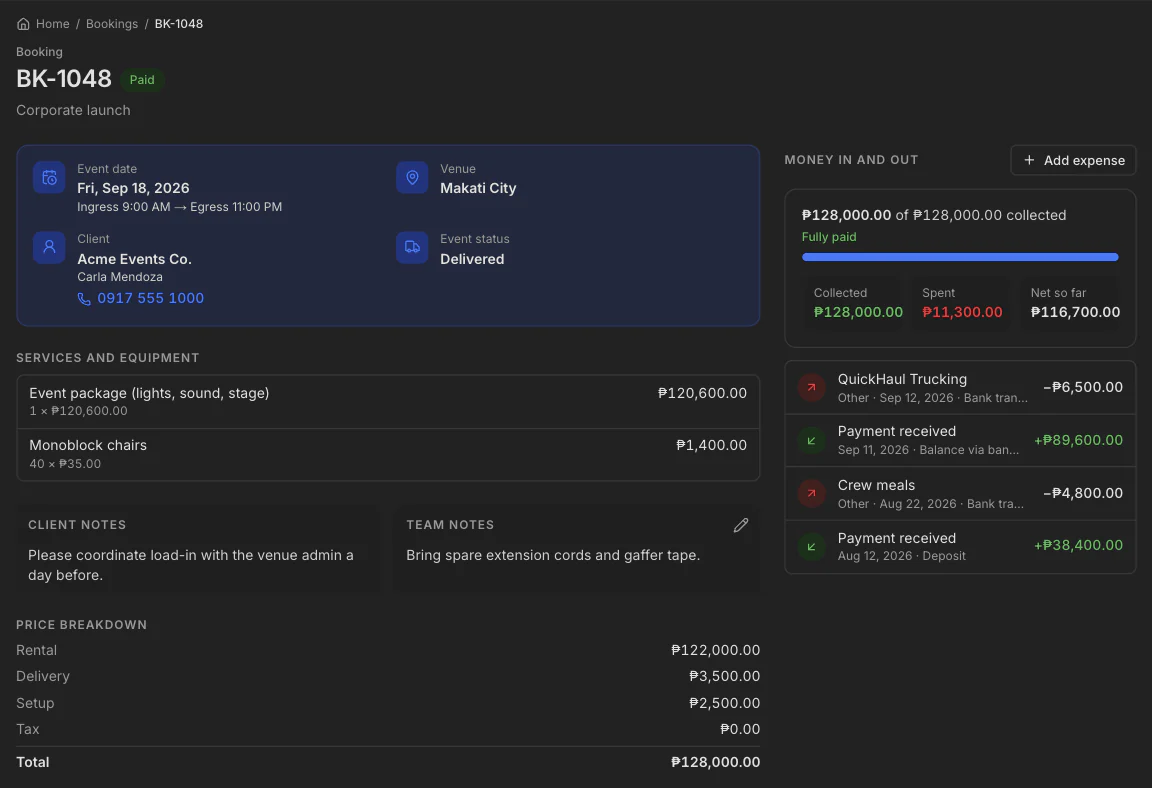1152x788 pixels.
Task: Click the ₱1,400.00 chairs price
Action: tap(711, 445)
